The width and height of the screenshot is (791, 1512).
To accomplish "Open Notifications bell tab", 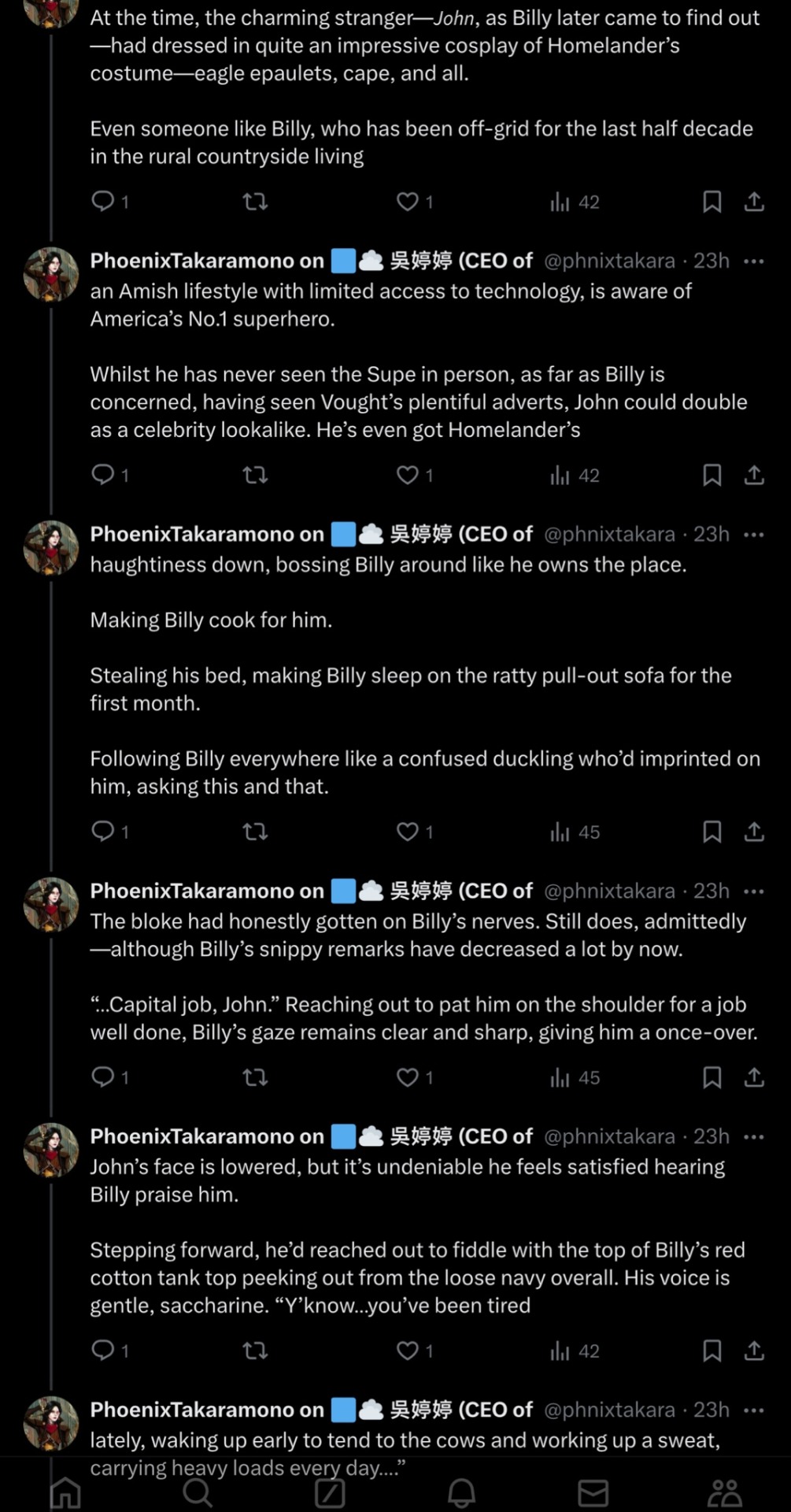I will click(x=461, y=1492).
